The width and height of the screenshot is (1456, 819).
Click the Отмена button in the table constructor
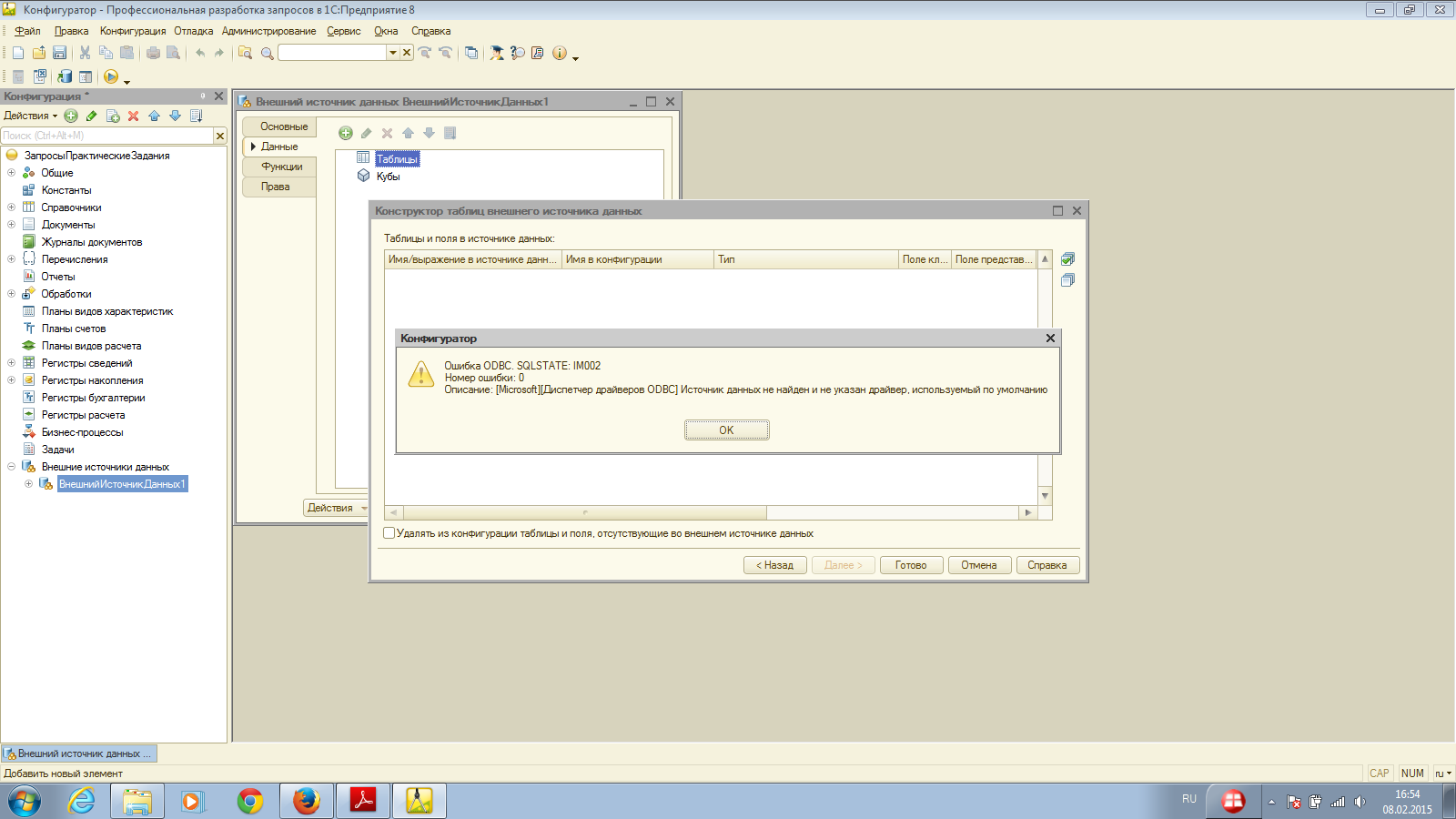(x=978, y=565)
